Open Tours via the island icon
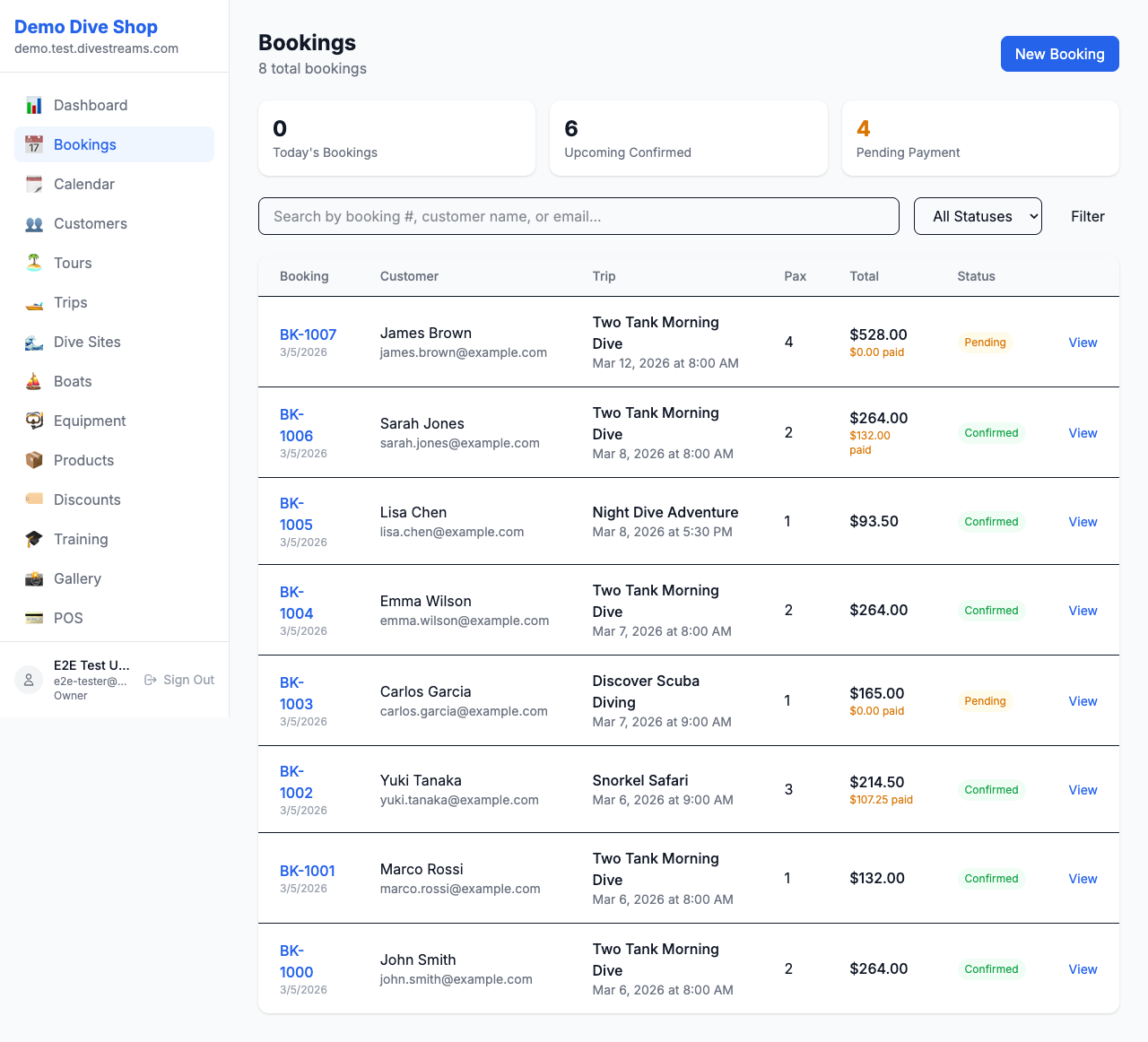This screenshot has height=1042, width=1148. (x=33, y=263)
